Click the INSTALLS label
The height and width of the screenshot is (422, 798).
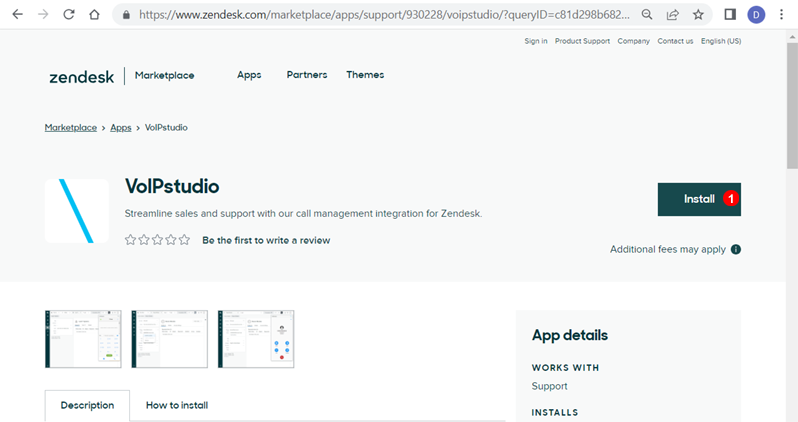[555, 412]
